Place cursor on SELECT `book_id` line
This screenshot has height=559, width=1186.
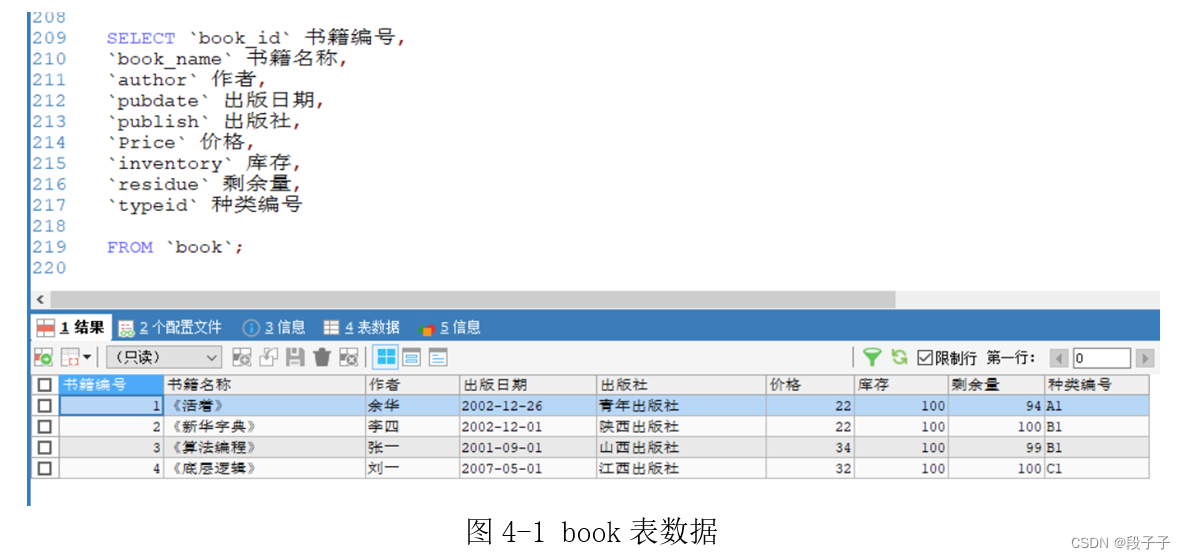[256, 38]
